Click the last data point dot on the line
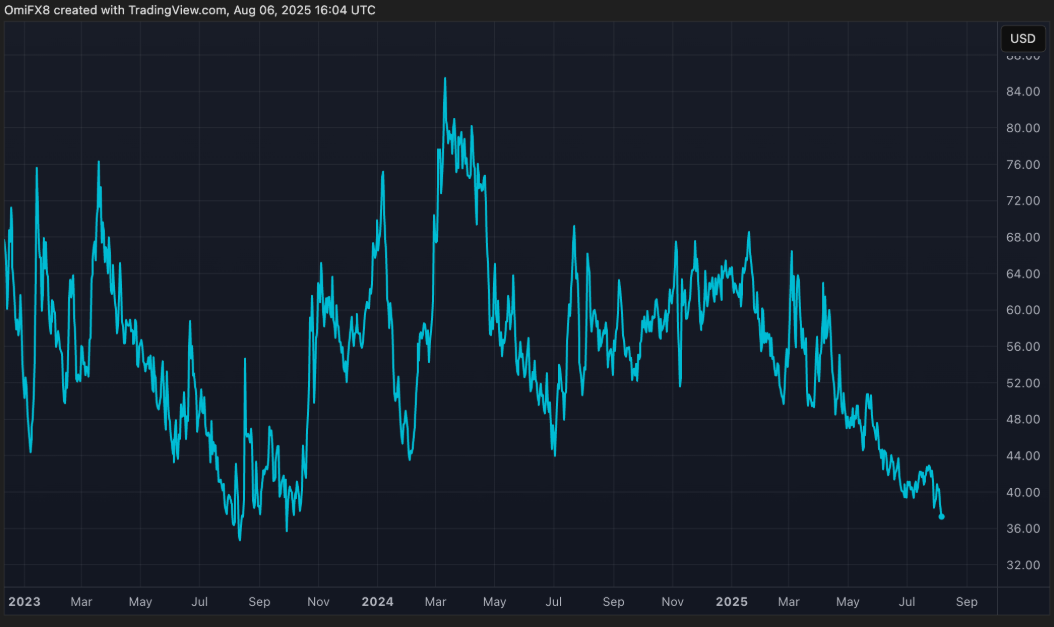Viewport: 1054px width, 627px height. point(941,517)
